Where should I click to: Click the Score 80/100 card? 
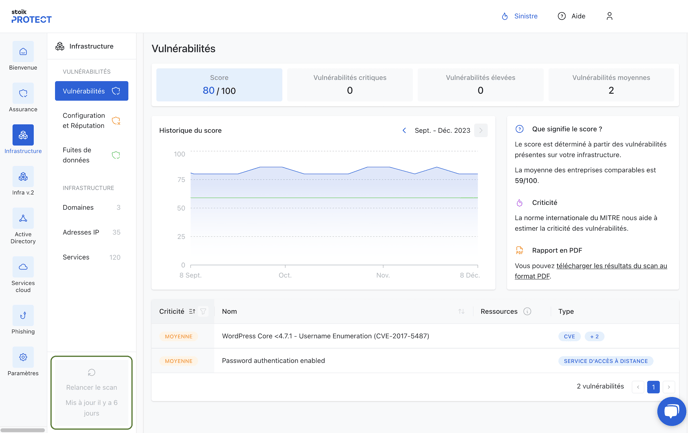point(219,85)
